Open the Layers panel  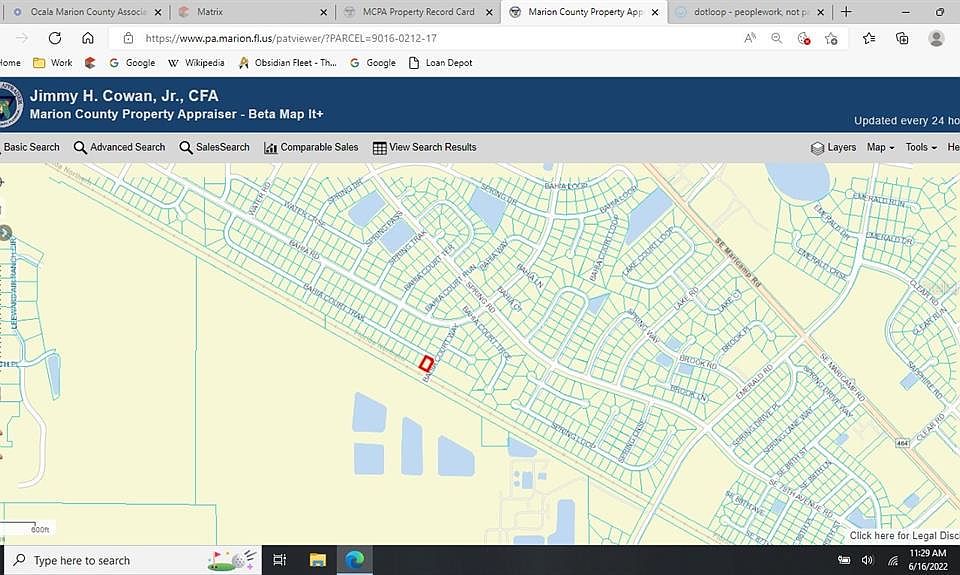(x=832, y=147)
